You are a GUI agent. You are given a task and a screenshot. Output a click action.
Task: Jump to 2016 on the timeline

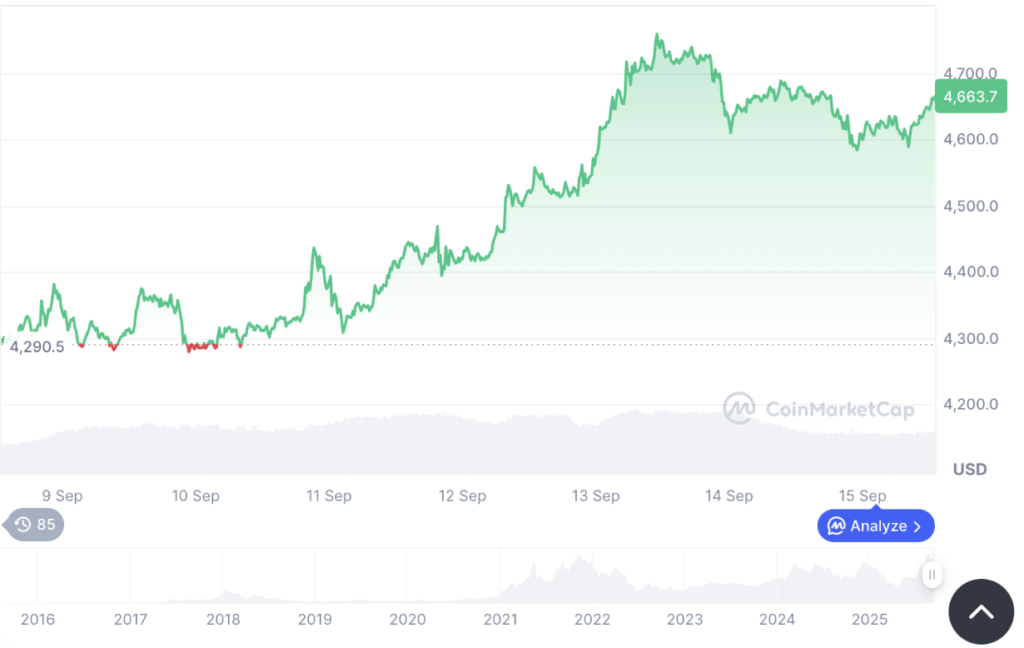[38, 619]
